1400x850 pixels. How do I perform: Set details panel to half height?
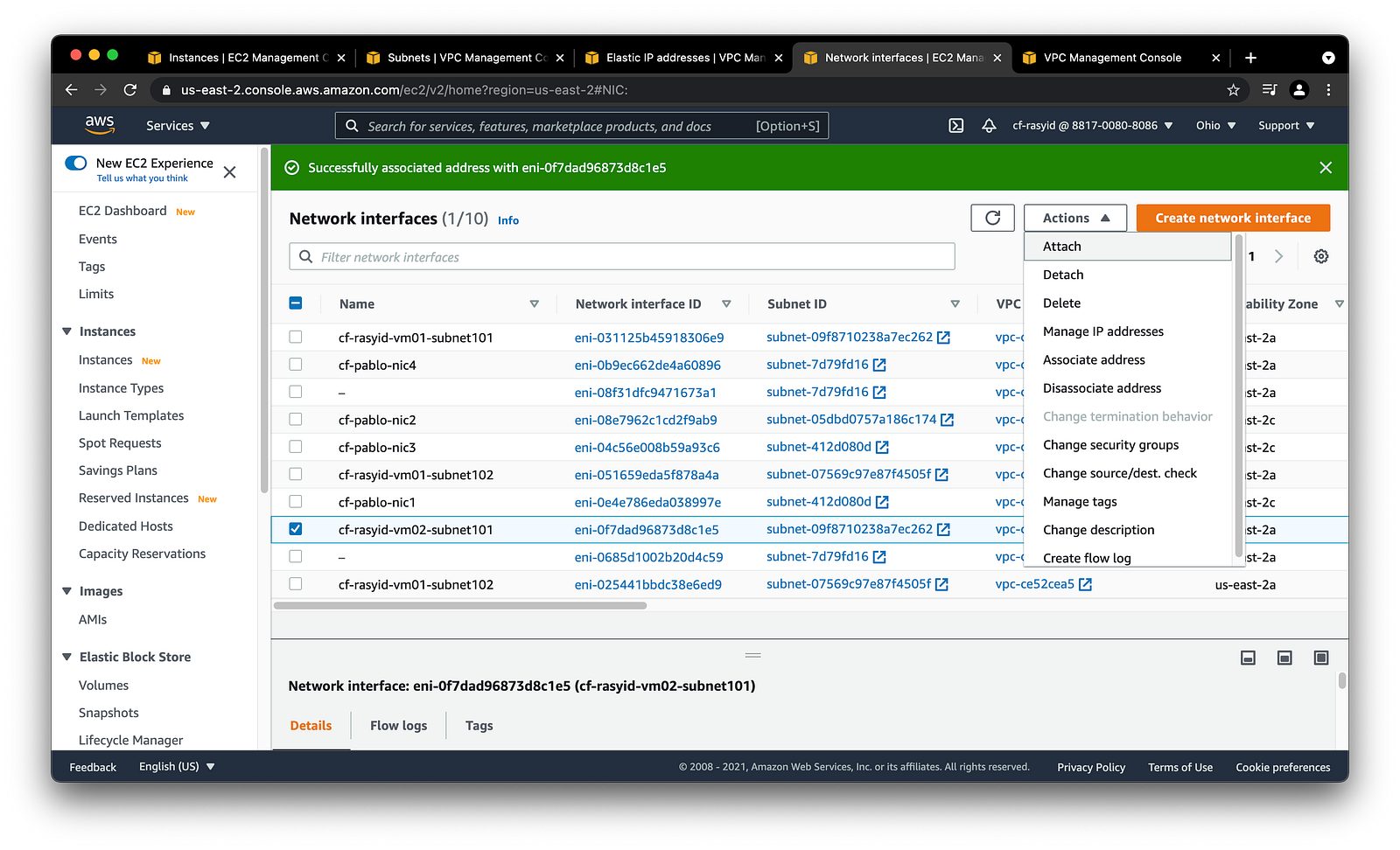point(1284,658)
